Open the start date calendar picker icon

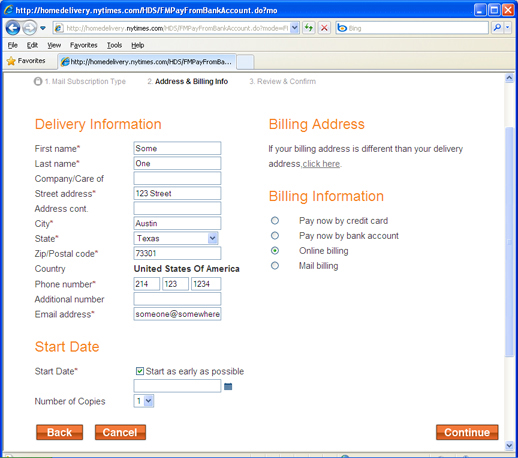pyautogui.click(x=228, y=386)
